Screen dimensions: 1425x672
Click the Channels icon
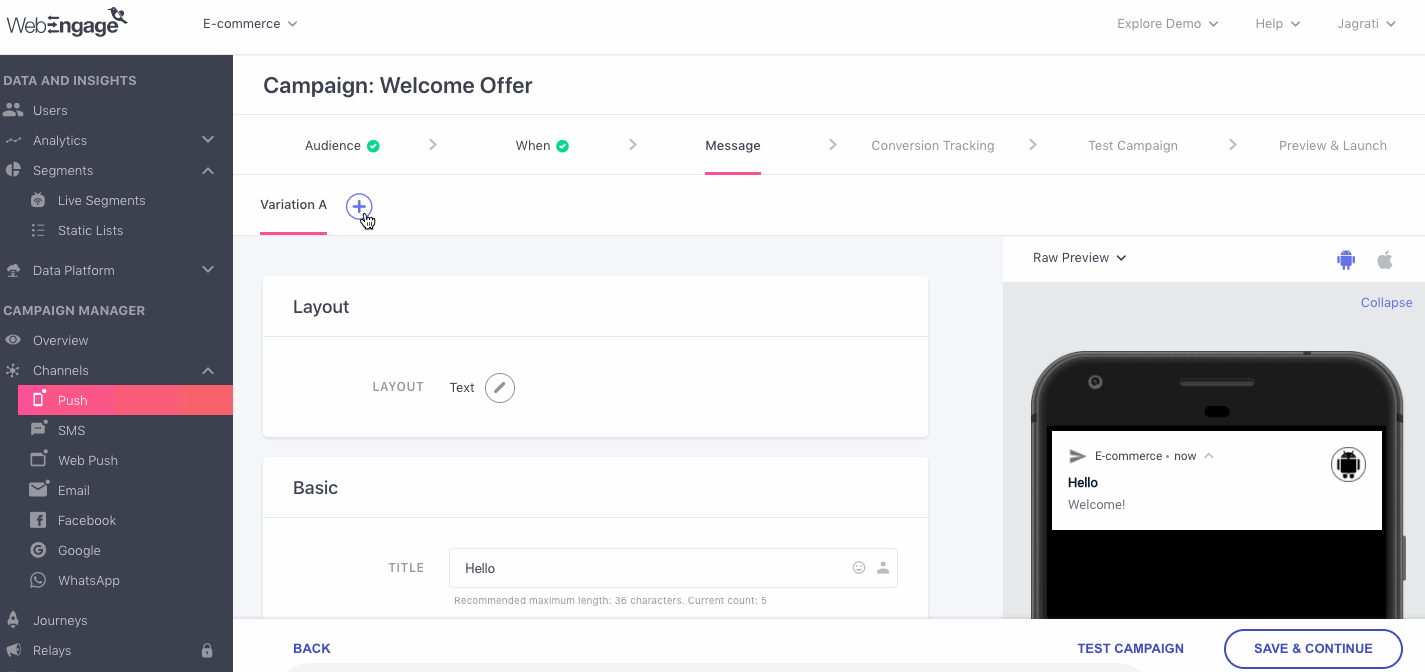pos(13,370)
